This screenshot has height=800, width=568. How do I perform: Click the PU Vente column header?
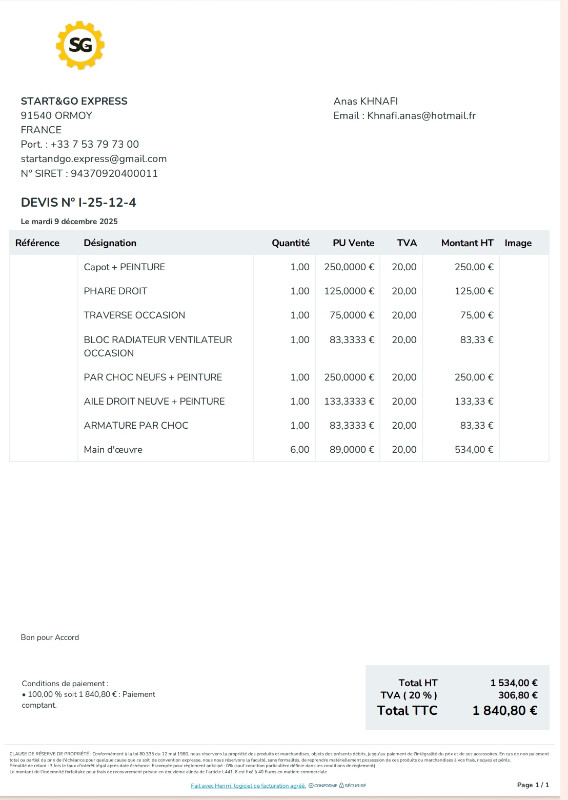[353, 243]
